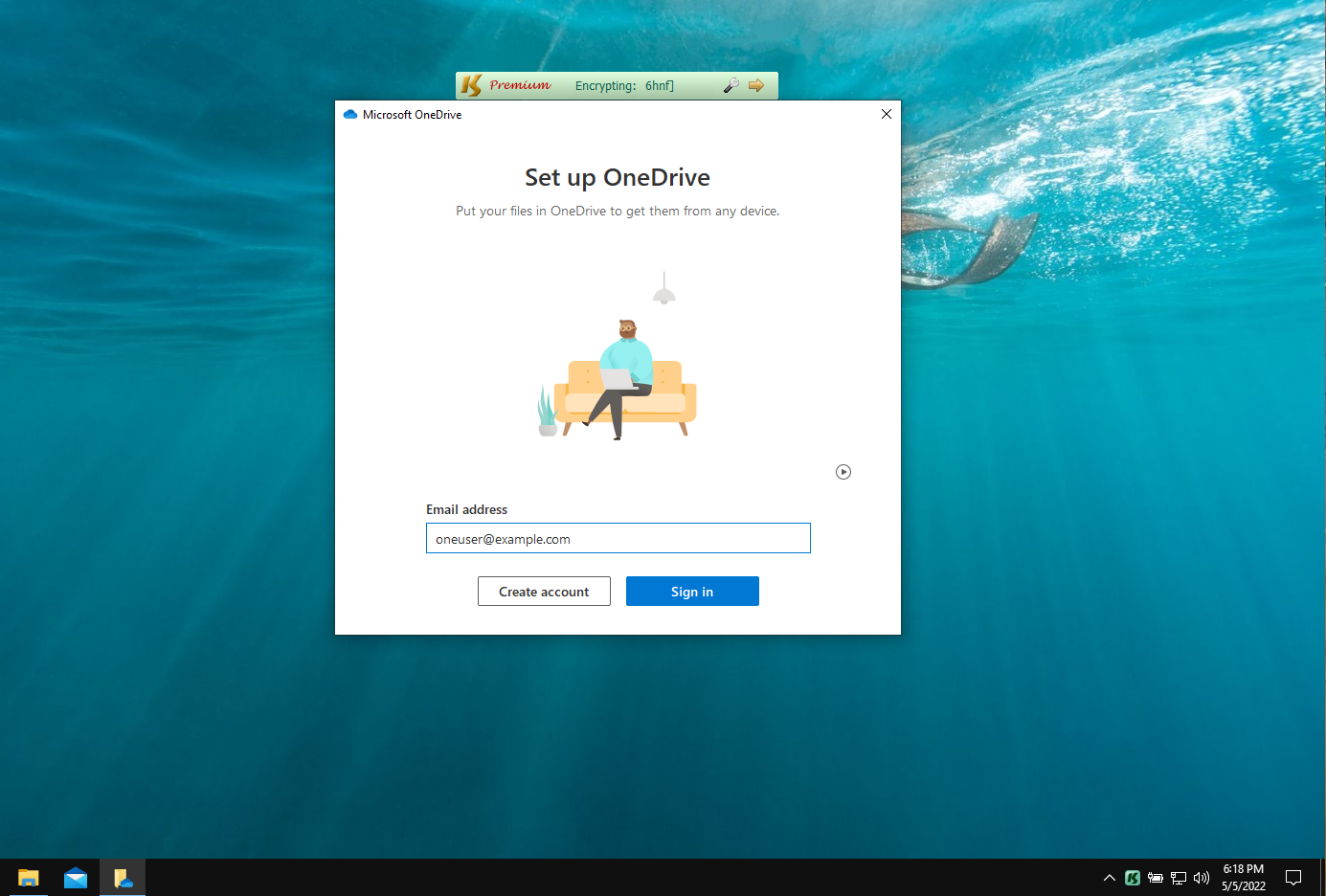Viewport: 1326px width, 896px height.
Task: Open the network status tray icon
Action: point(1179,878)
